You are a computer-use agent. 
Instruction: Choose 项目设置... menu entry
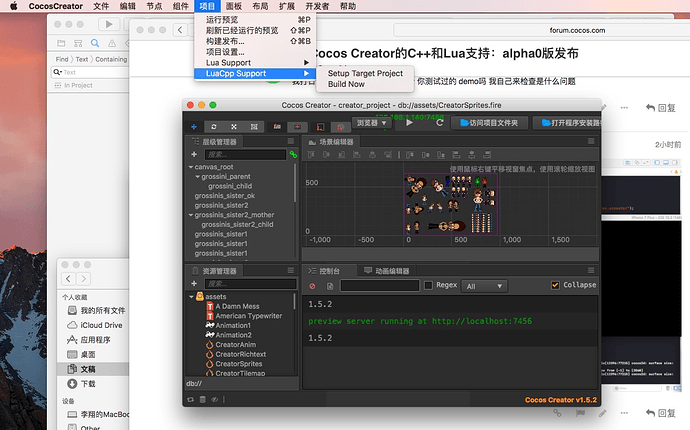point(255,52)
